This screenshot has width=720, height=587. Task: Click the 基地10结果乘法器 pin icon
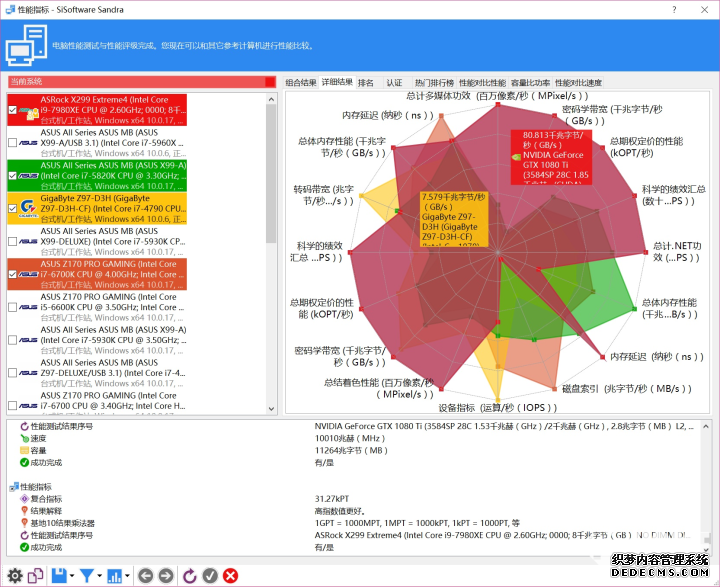tap(25, 523)
